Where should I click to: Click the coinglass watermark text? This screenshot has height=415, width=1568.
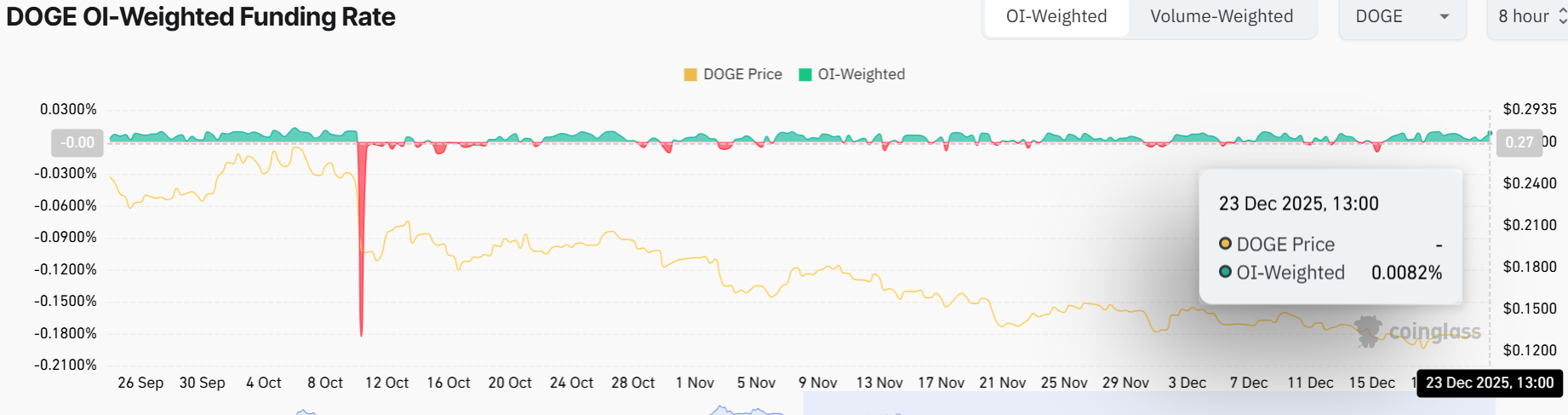1434,331
